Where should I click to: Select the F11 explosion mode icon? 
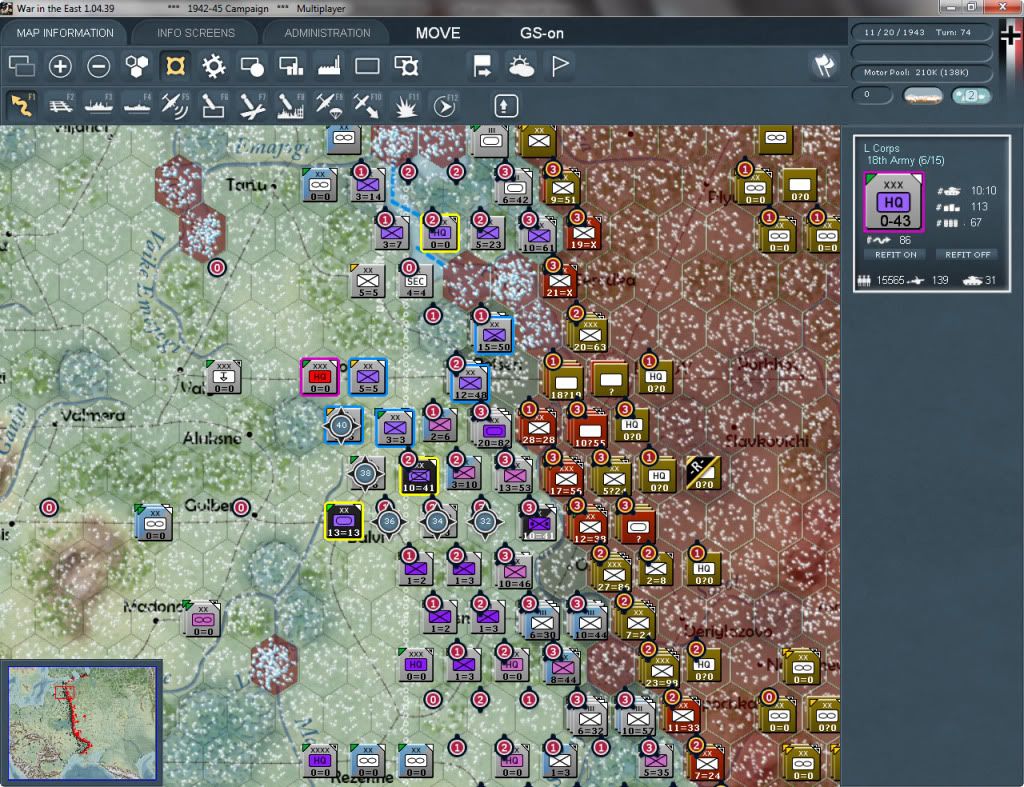point(406,105)
